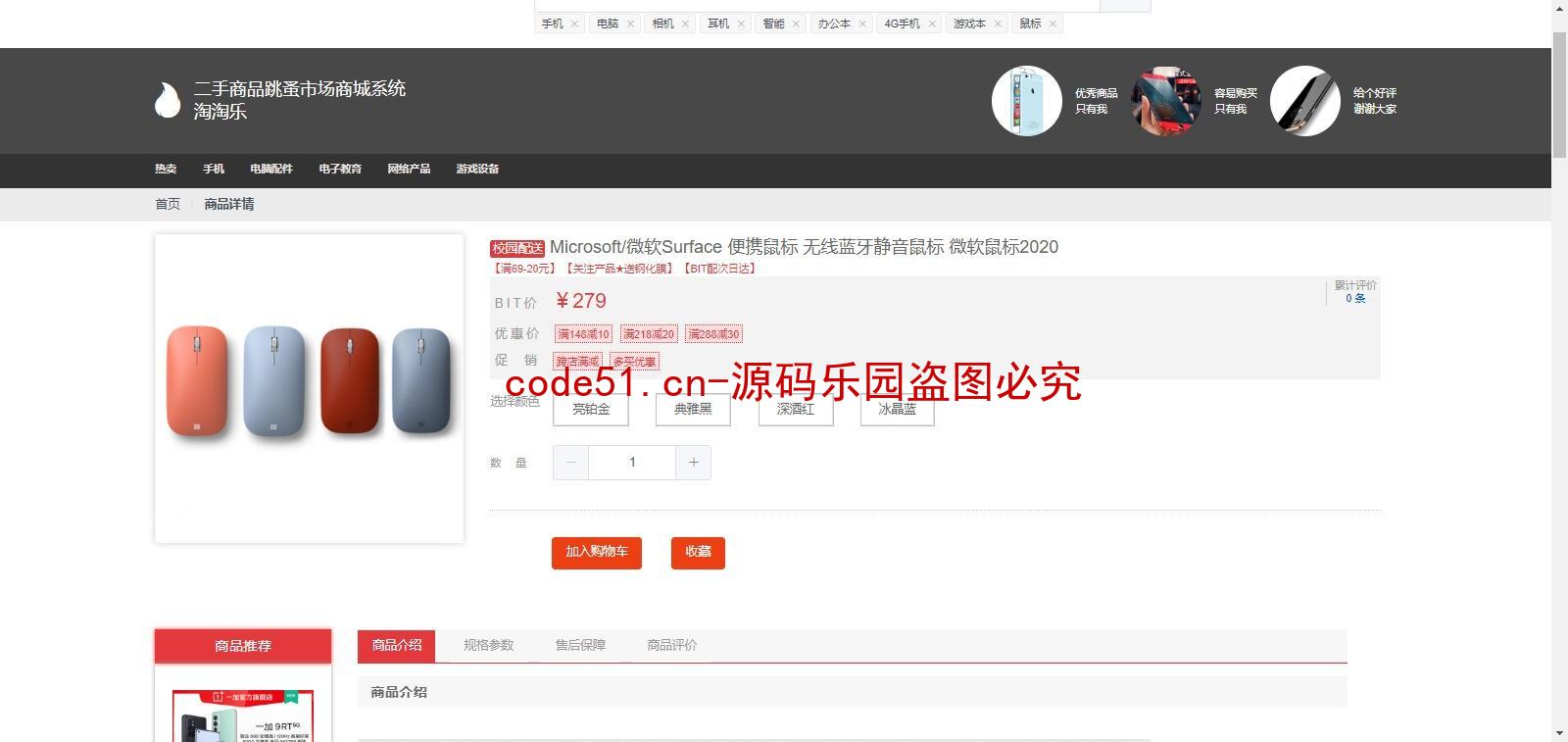Select color option 冰晶蓝
Viewport: 1568px width, 742px height.
click(898, 409)
